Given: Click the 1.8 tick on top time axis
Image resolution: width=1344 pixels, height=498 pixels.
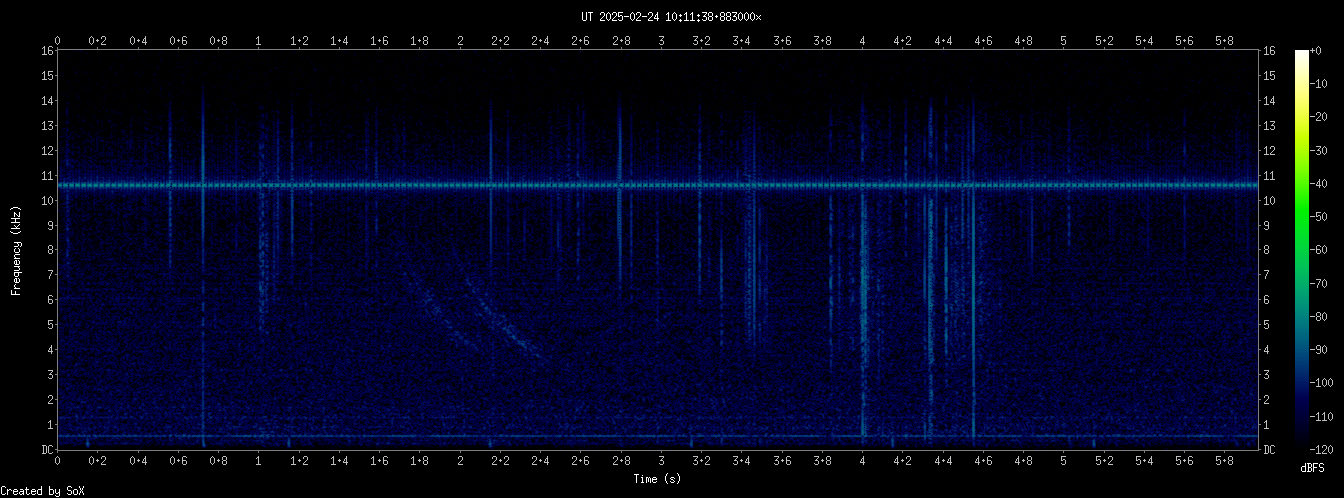Looking at the screenshot, I should pyautogui.click(x=420, y=41).
